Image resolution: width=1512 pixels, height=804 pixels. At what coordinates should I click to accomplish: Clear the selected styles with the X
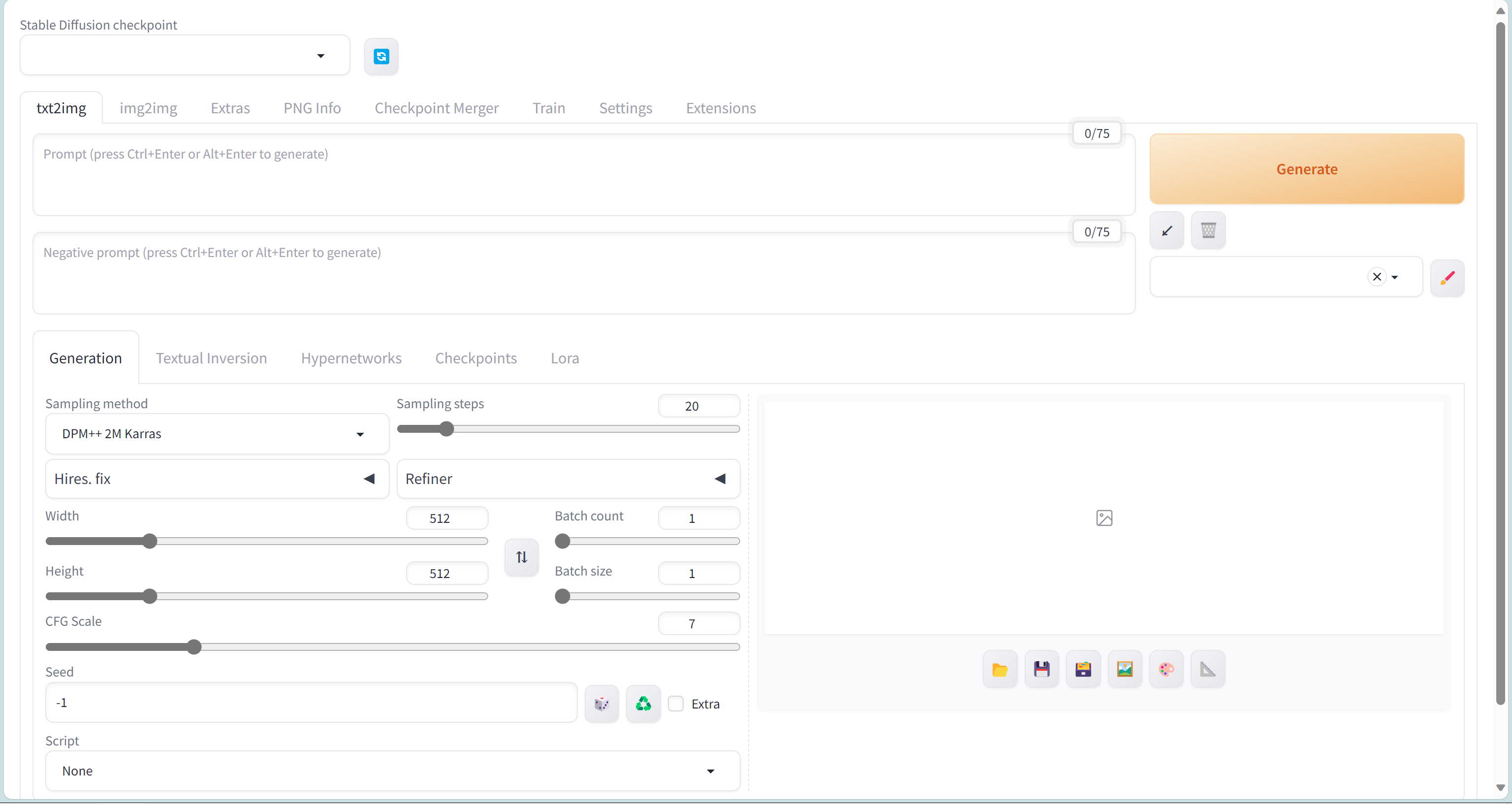1377,277
